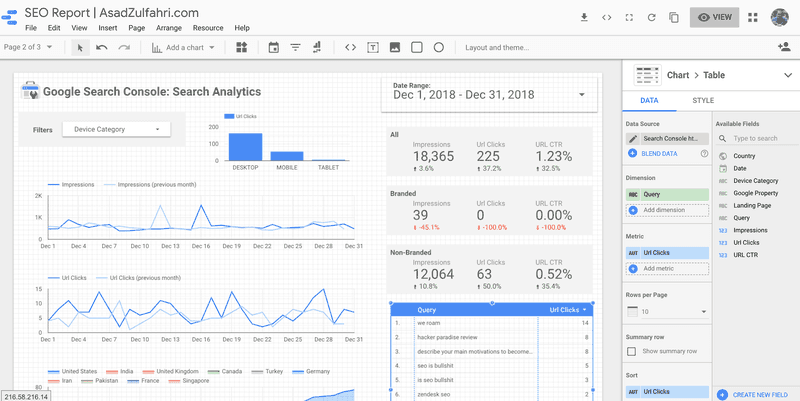This screenshot has width=800, height=401.
Task: Open the Page 2 of 3 dropdown
Action: coord(28,47)
